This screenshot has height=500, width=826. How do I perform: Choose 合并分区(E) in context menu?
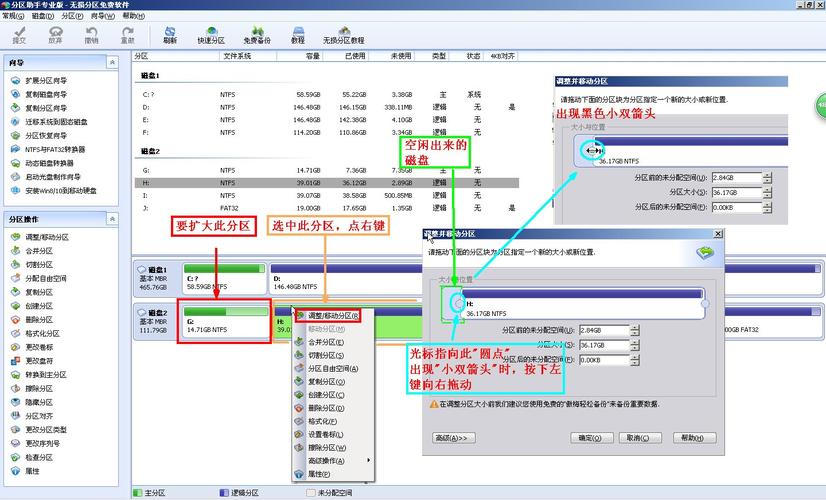(333, 342)
